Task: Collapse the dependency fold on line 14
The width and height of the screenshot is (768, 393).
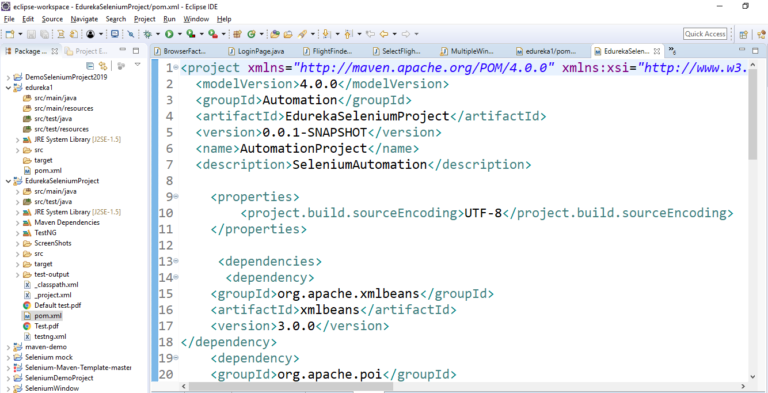Action: pos(176,277)
